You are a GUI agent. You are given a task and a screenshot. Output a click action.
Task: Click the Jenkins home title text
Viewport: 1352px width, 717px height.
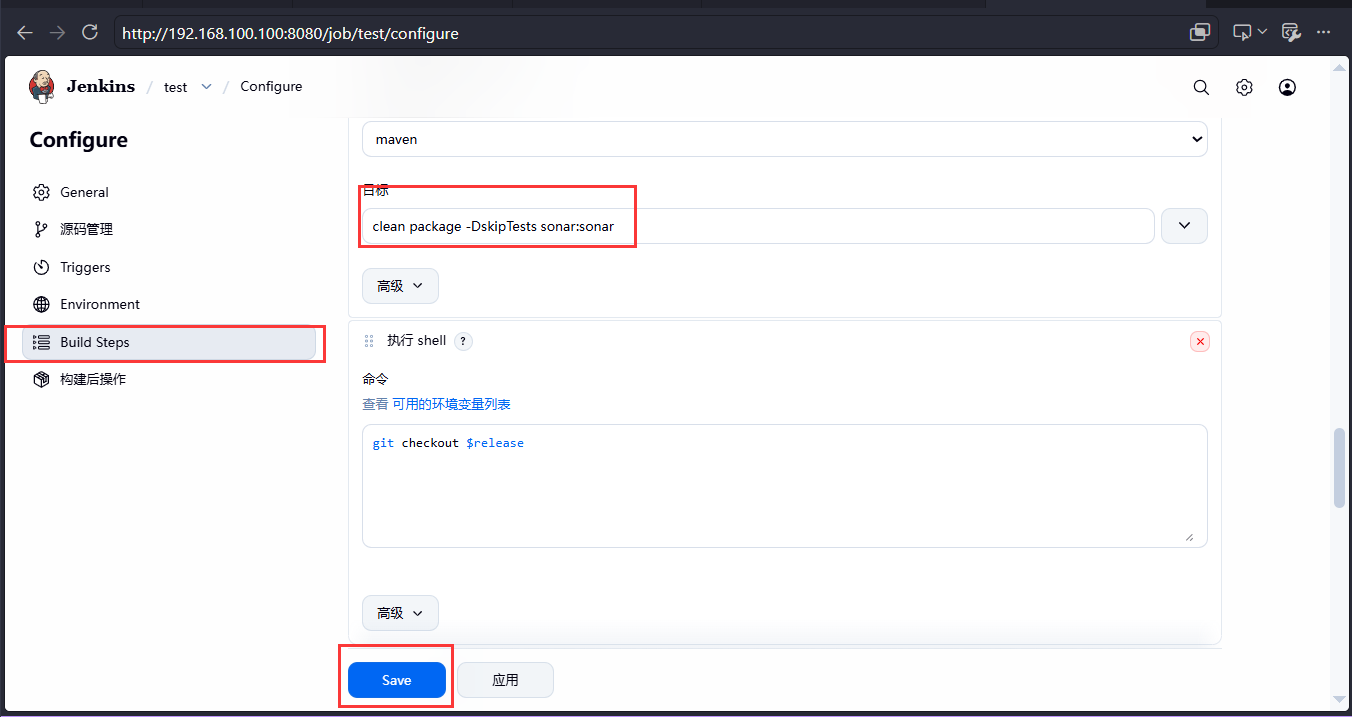pyautogui.click(x=101, y=86)
